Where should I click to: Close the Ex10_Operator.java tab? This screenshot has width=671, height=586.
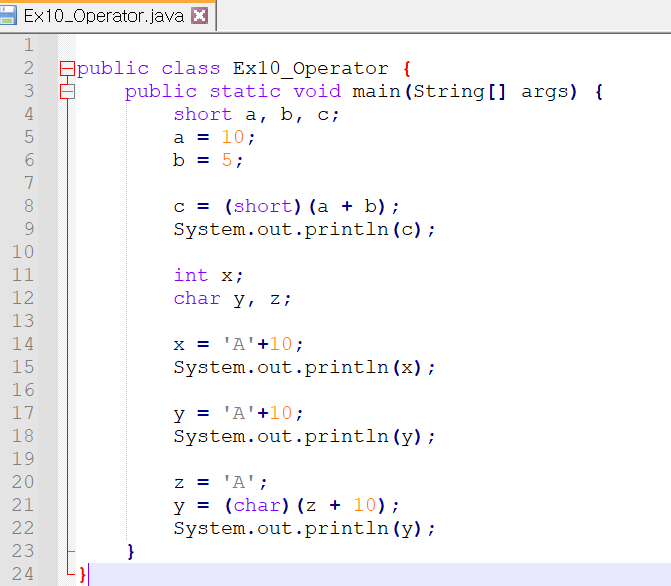click(199, 16)
